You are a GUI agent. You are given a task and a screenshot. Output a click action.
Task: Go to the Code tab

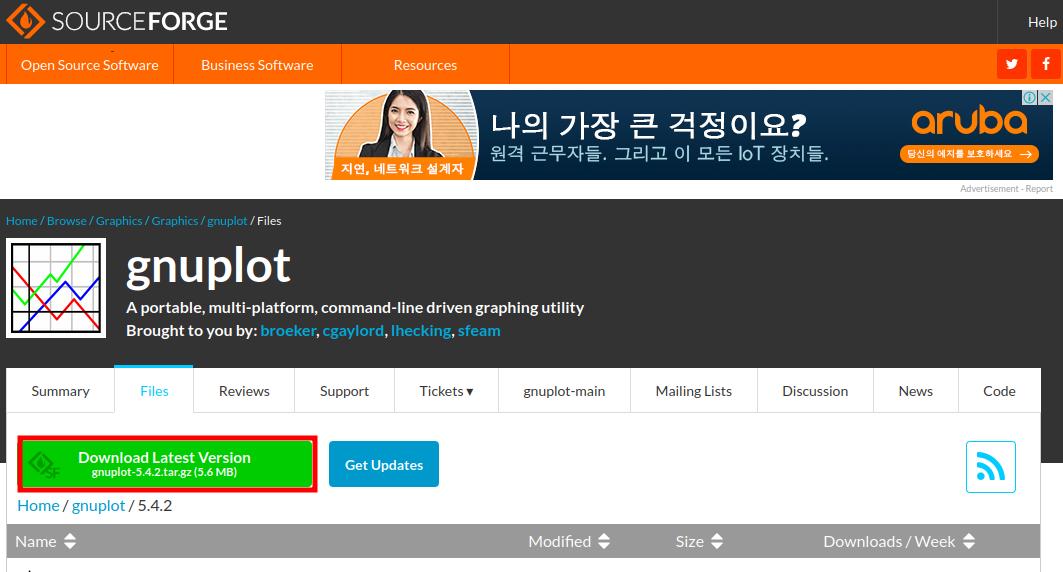pos(999,391)
